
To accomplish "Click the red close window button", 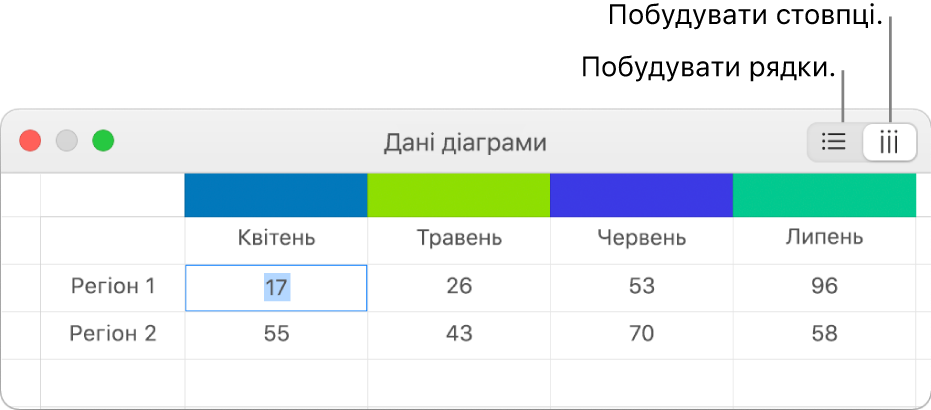I will (x=30, y=141).
